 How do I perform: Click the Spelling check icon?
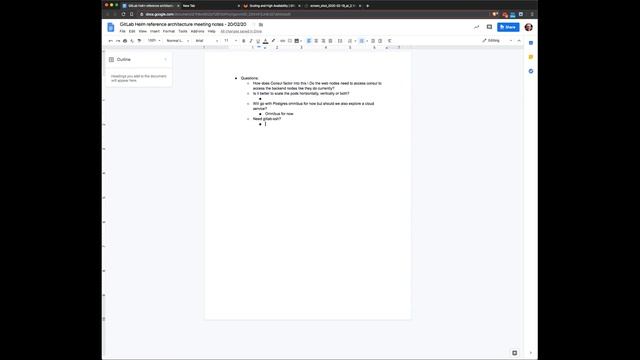coord(132,41)
